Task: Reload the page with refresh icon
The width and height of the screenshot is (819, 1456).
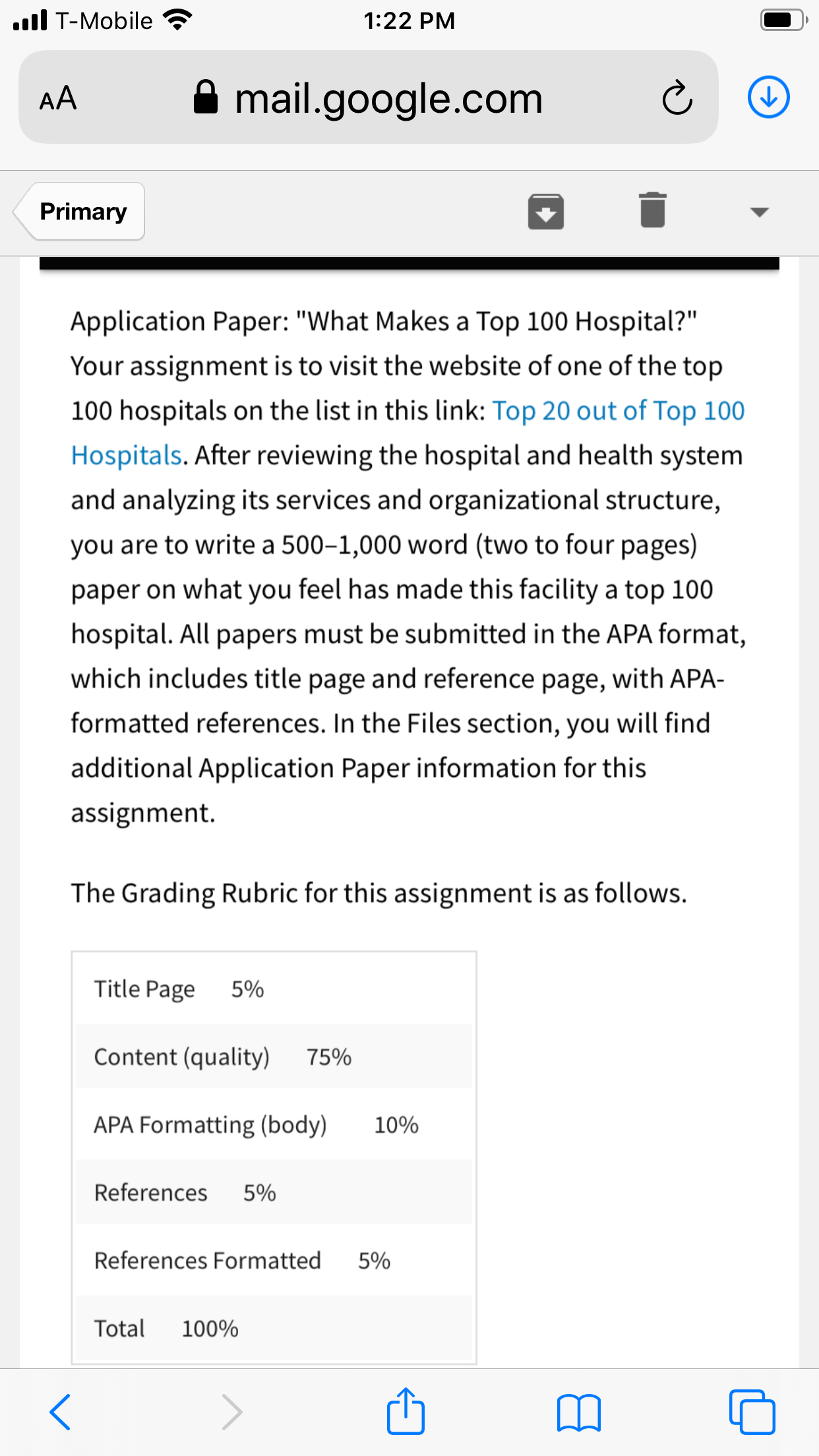Action: [677, 98]
